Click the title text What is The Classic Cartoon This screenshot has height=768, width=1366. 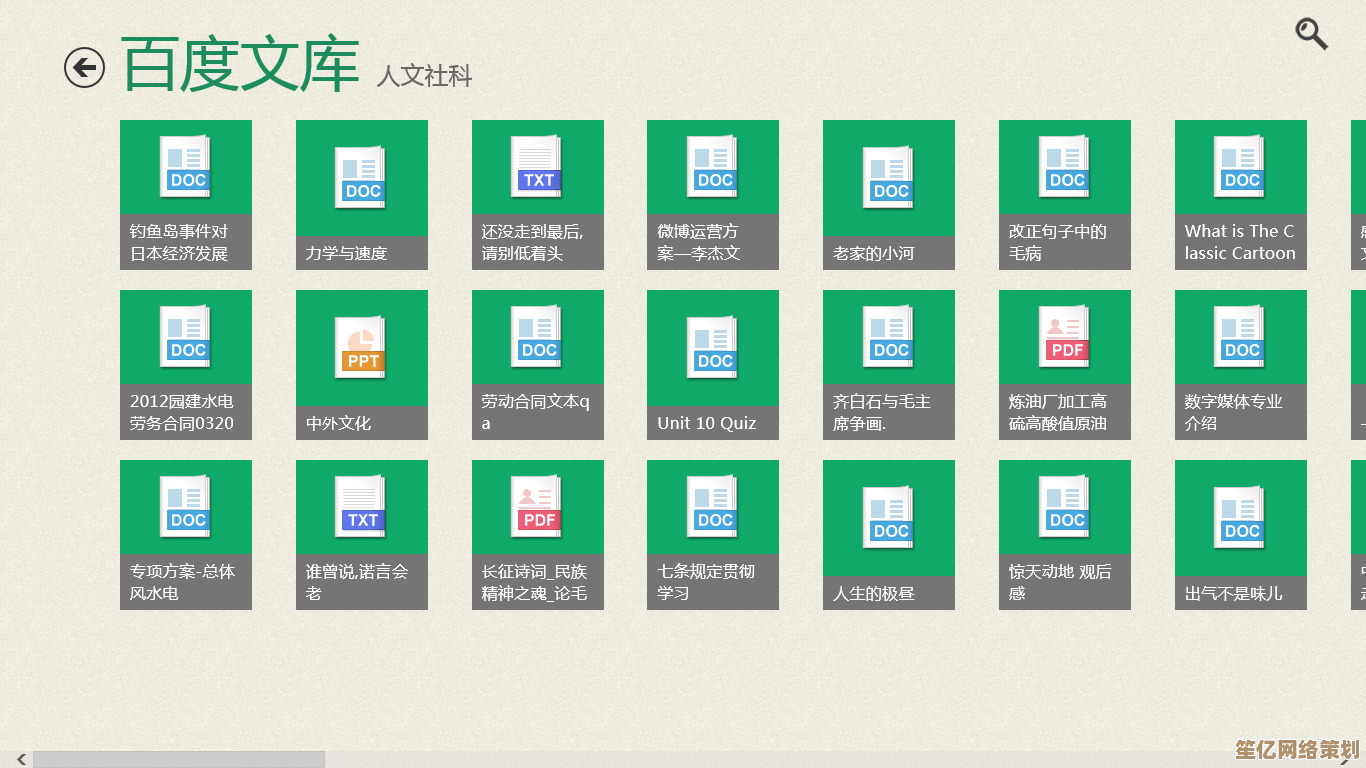1240,242
